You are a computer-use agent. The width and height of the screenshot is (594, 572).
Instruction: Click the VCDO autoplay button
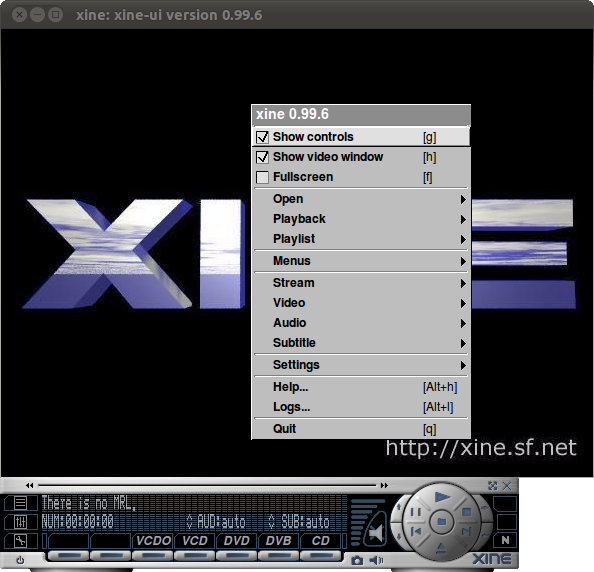153,541
